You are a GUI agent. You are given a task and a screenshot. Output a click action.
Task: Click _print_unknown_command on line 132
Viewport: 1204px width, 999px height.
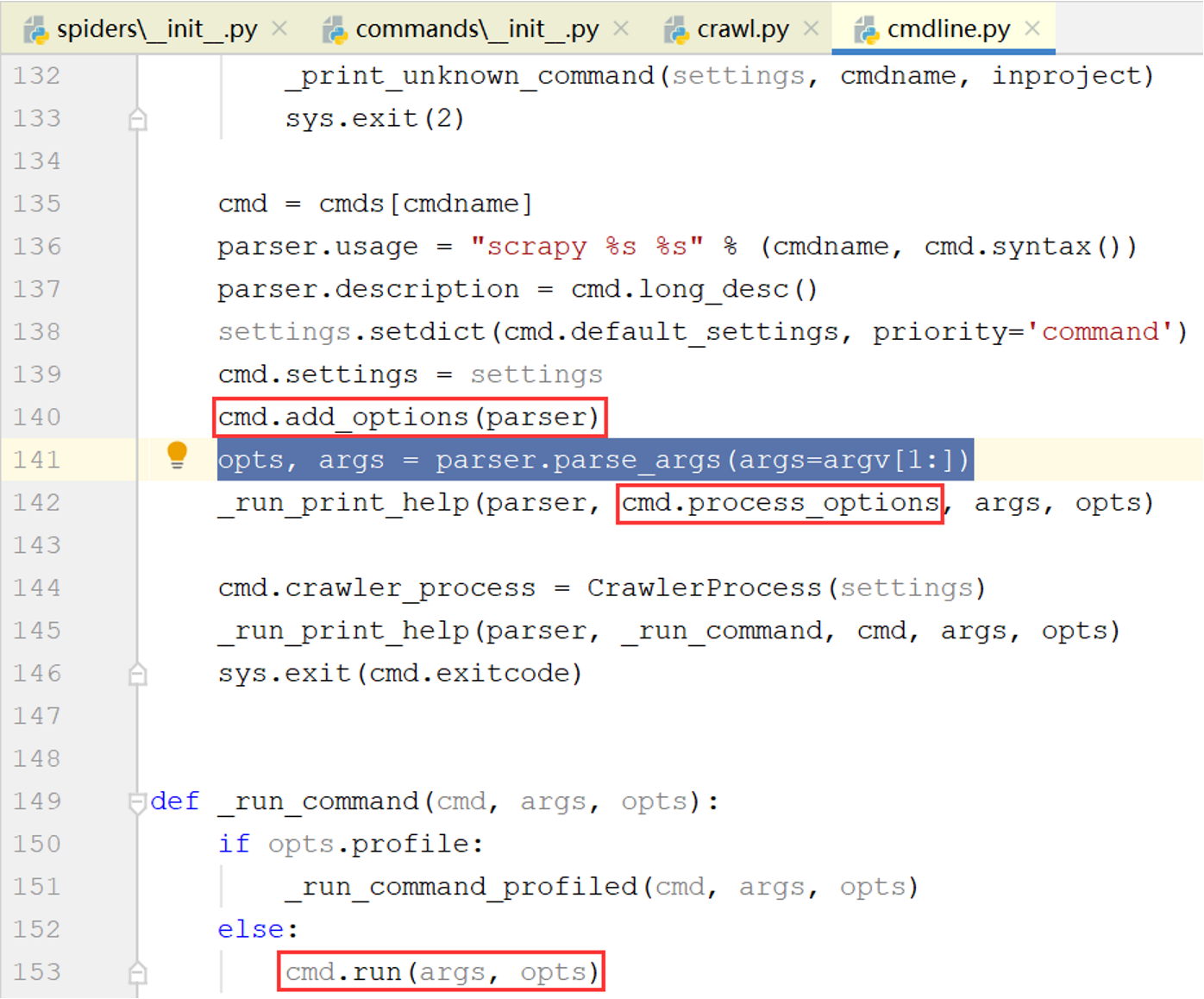[469, 76]
